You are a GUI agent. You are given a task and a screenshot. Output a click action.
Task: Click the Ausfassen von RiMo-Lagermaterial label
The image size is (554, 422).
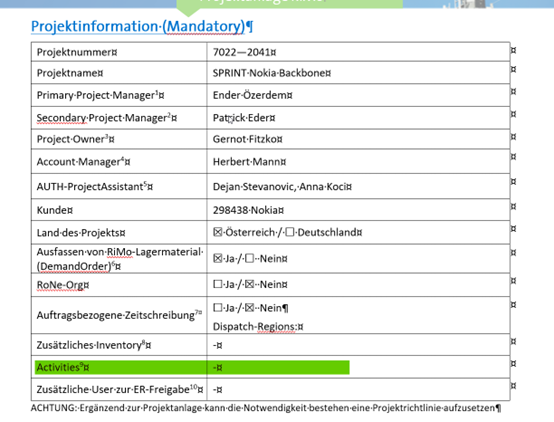(x=120, y=259)
